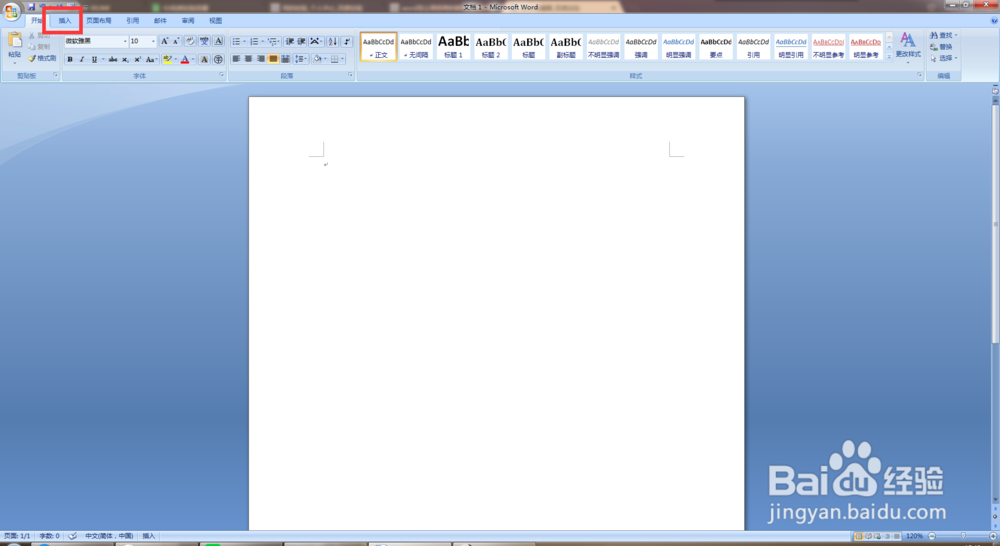The height and width of the screenshot is (546, 1000).
Task: Align text right
Action: tap(261, 59)
